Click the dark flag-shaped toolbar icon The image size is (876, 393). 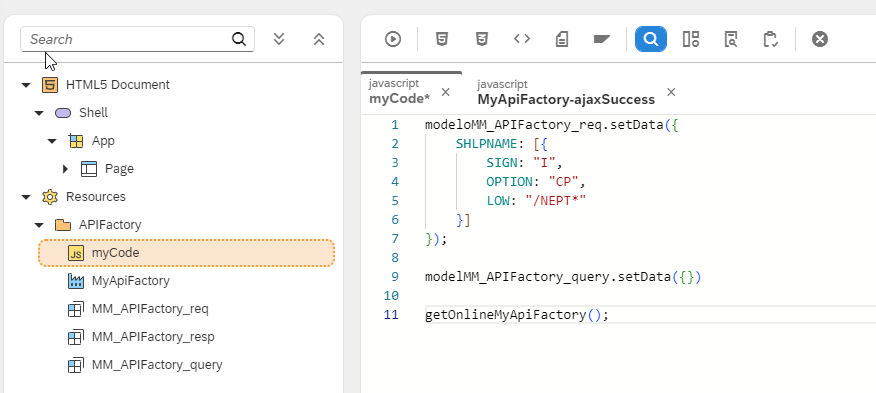(x=602, y=39)
